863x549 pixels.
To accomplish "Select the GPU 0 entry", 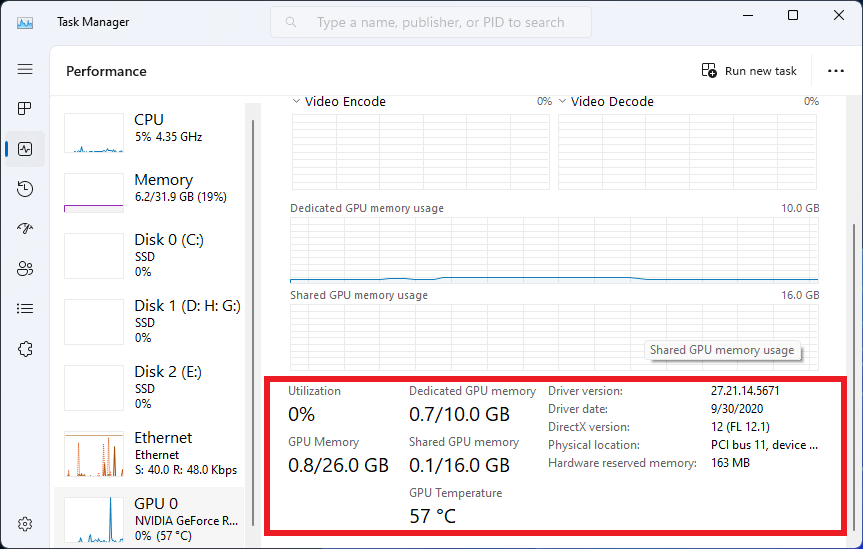I will click(x=149, y=518).
